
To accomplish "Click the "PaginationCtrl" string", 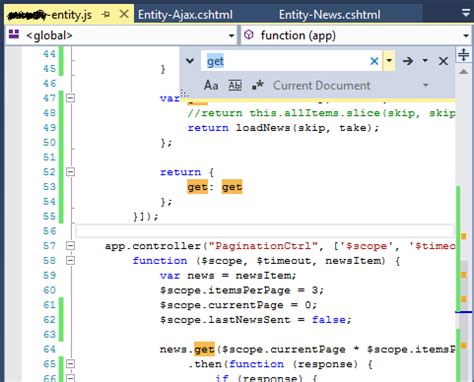I will coord(263,246).
